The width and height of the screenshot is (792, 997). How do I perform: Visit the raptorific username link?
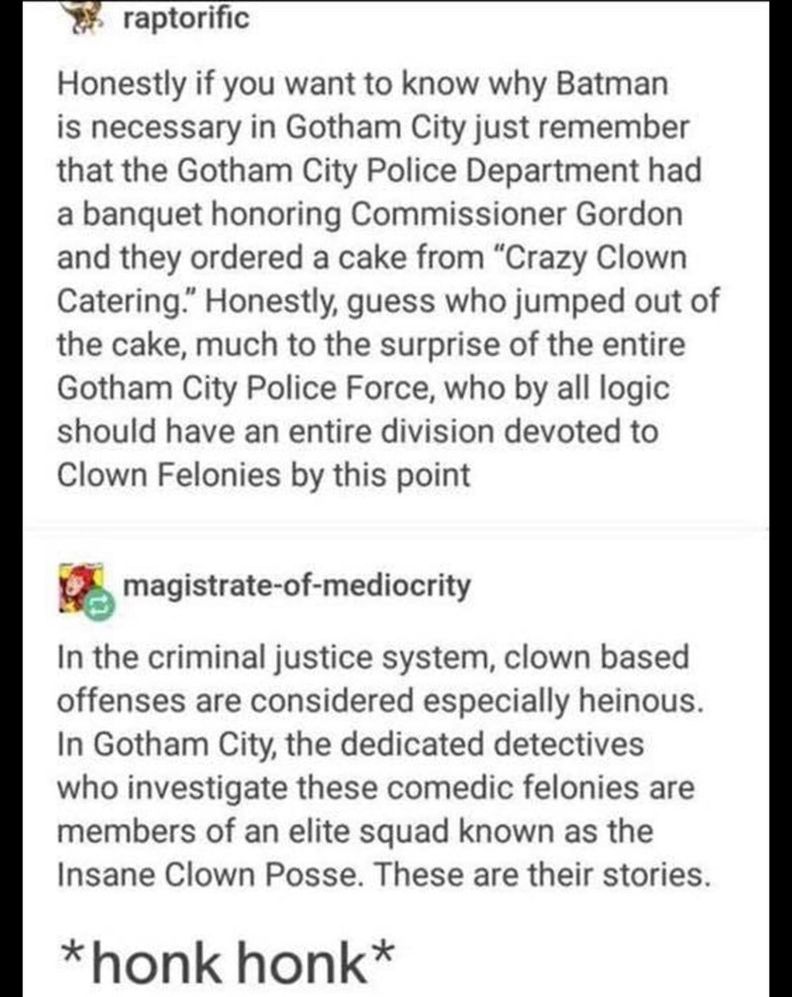186,18
